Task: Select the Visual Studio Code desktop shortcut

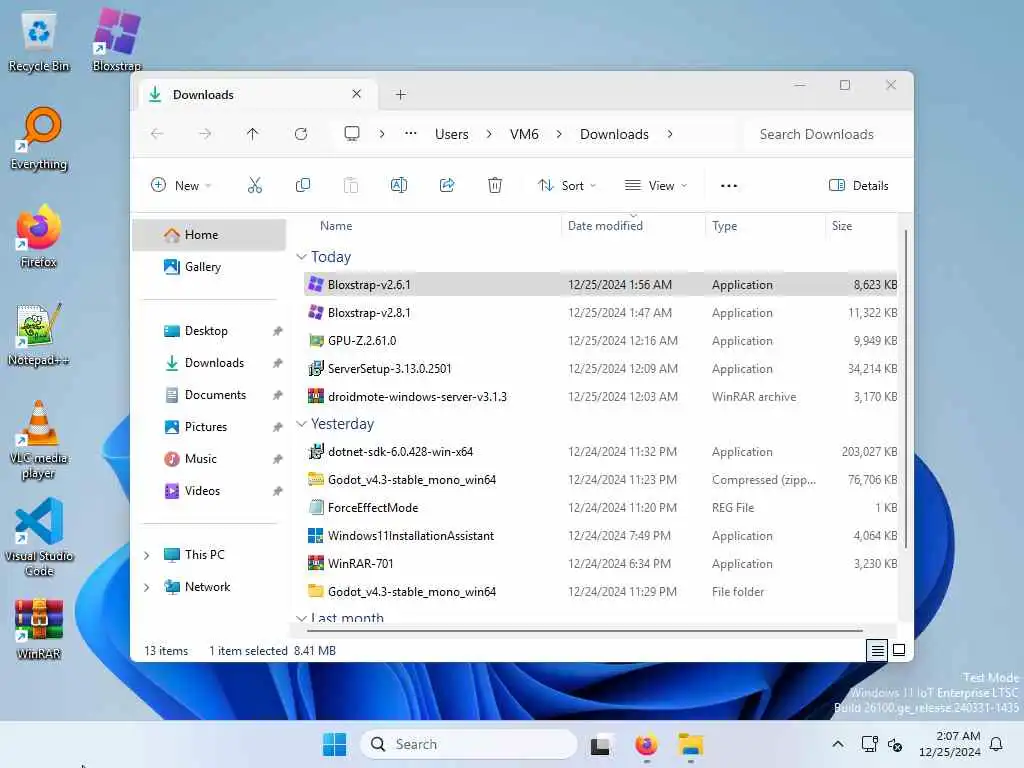Action: tap(39, 537)
